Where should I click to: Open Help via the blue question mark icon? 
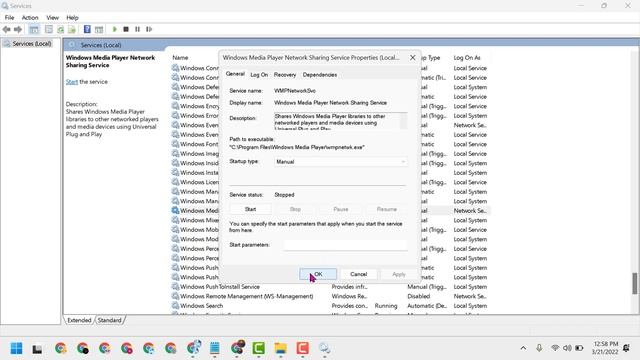(87, 29)
